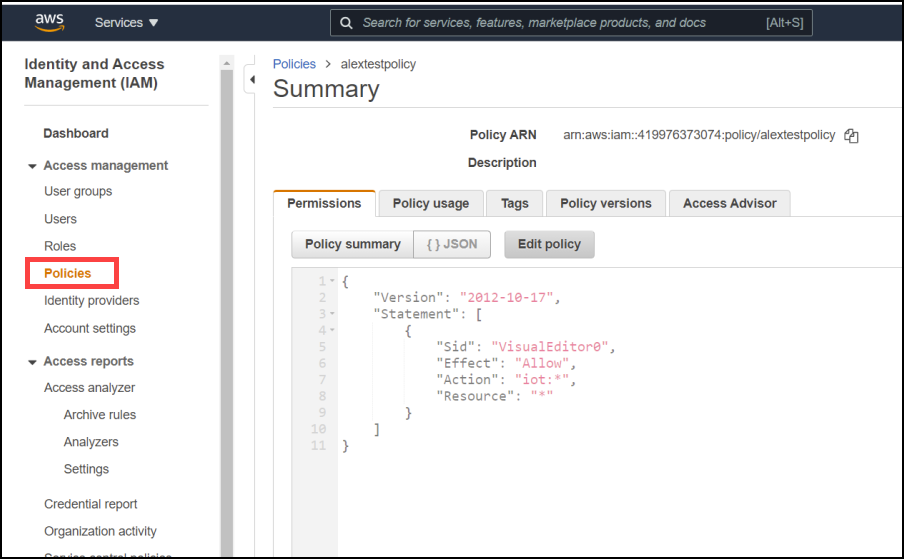Image resolution: width=904 pixels, height=559 pixels.
Task: Click the Edit policy button
Action: 549,244
